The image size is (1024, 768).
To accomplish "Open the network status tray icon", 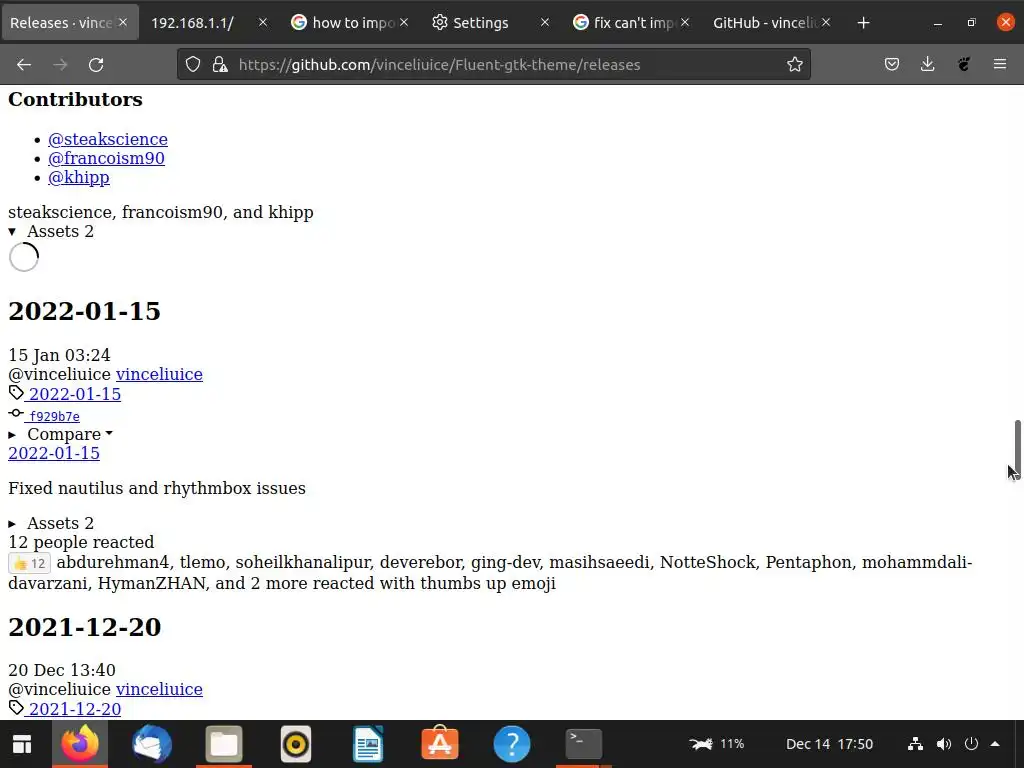I will (x=916, y=744).
